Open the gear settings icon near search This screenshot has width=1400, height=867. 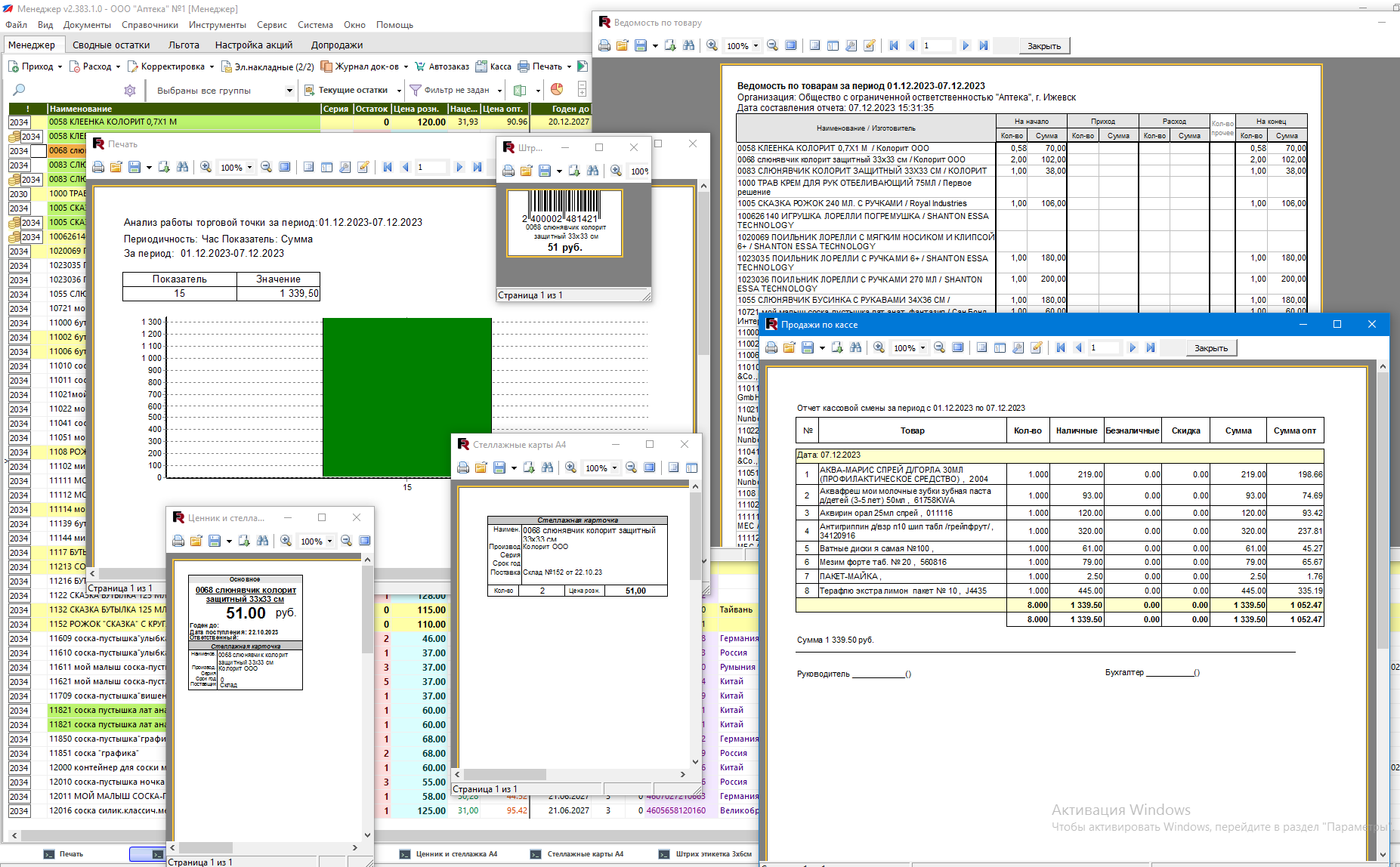click(x=130, y=90)
